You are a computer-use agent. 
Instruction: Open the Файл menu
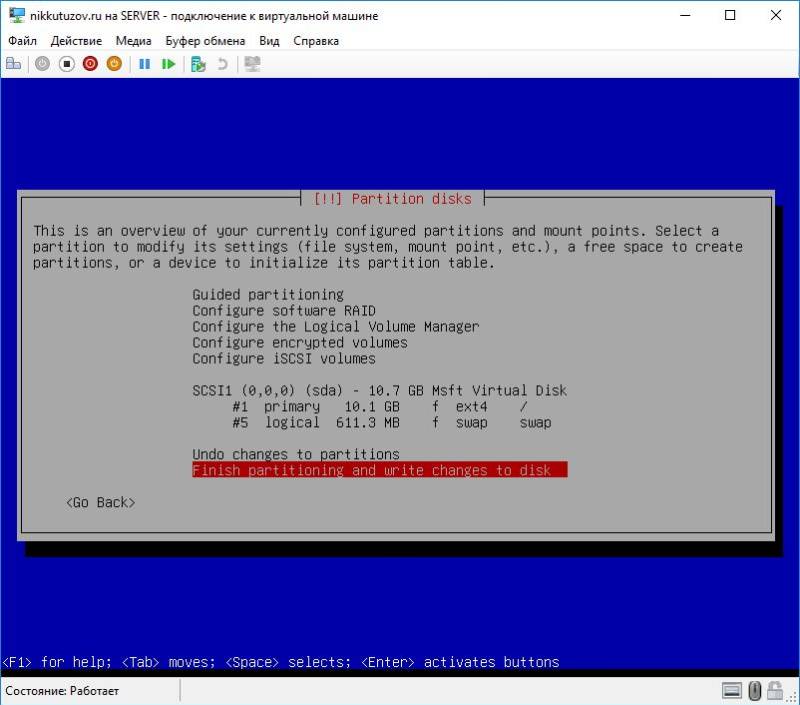(22, 41)
